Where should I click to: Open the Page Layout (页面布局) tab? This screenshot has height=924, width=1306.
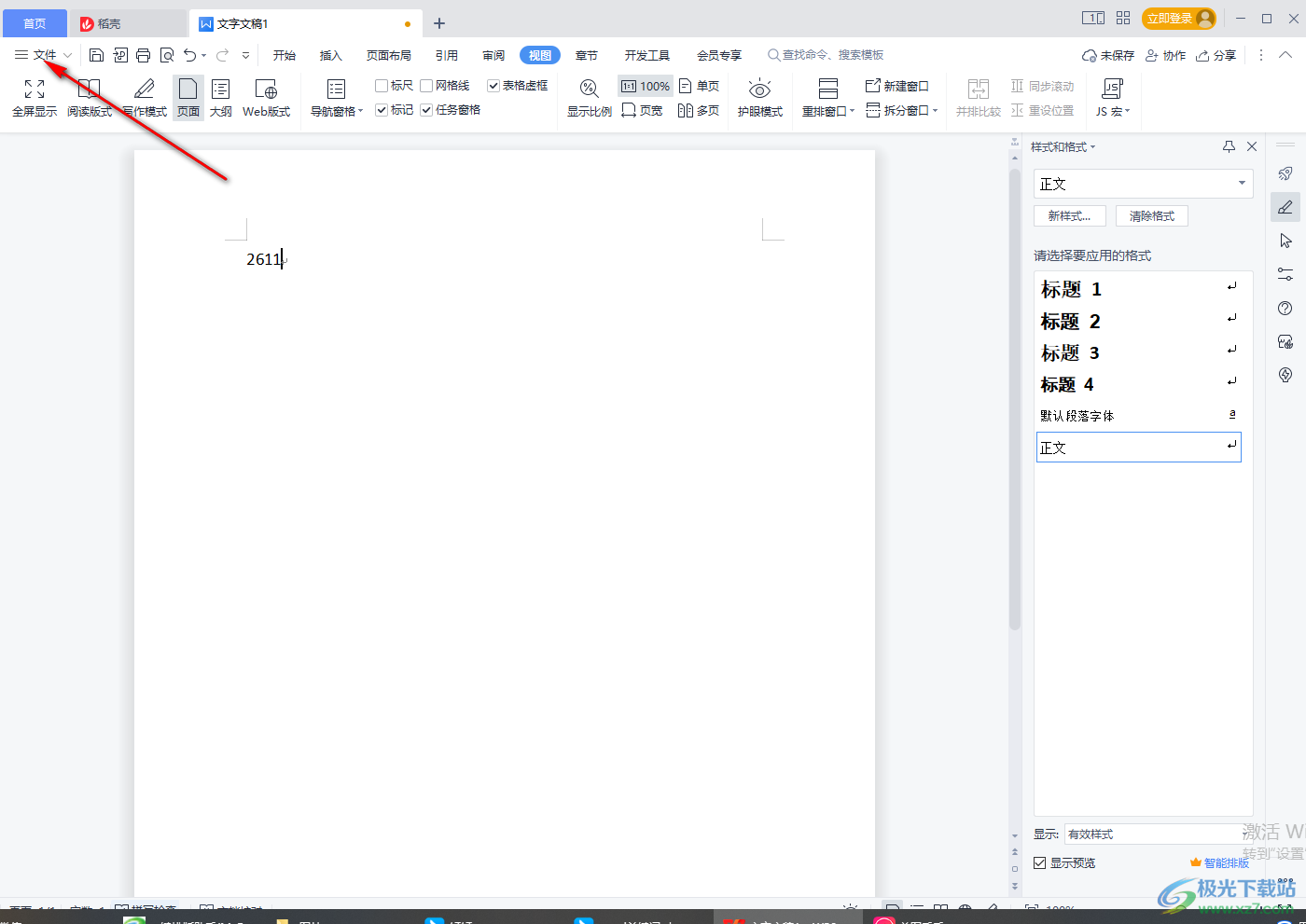pos(389,55)
